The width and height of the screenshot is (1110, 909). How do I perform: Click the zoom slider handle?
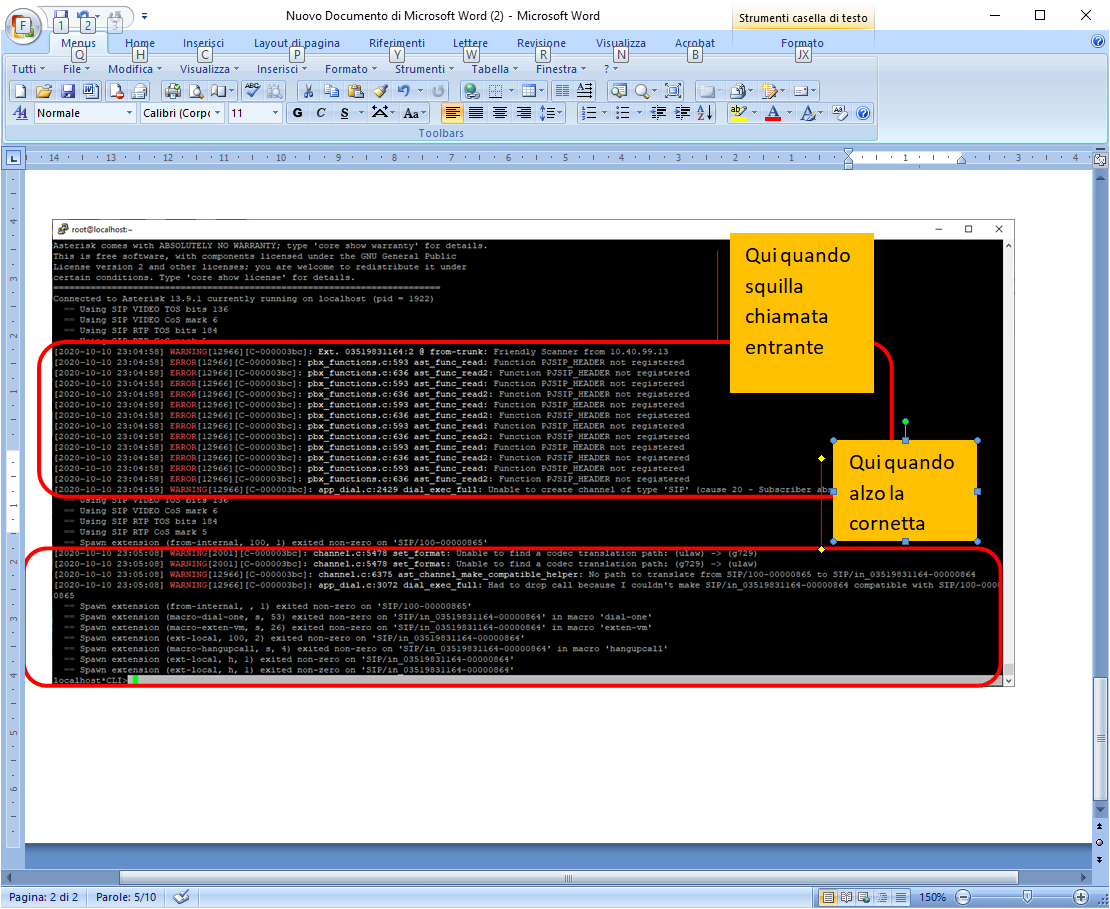coord(1027,897)
